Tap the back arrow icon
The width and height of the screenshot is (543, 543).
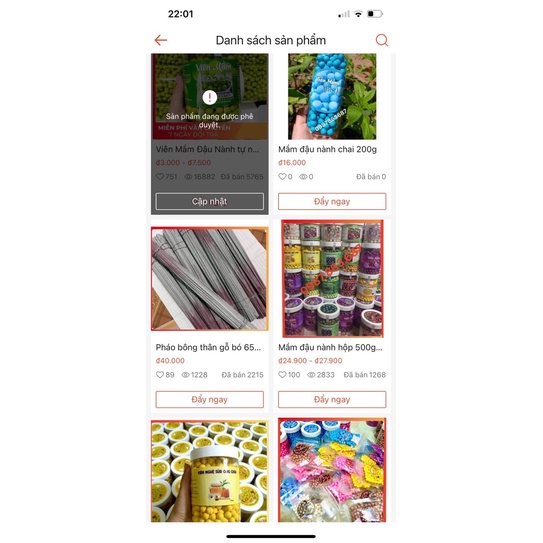(161, 40)
